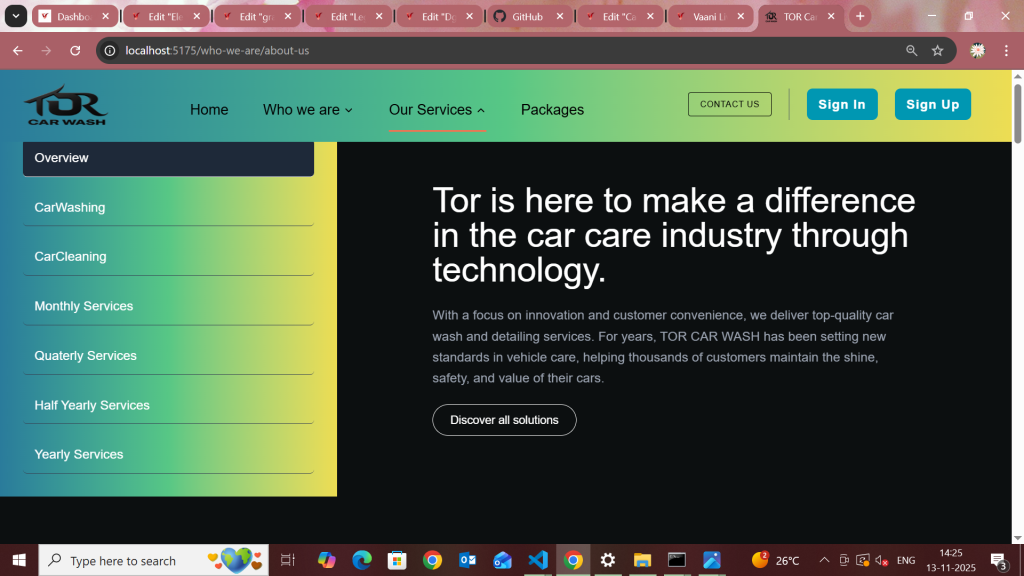Open Visual Studio Code from taskbar
This screenshot has width=1024, height=576.
(538, 560)
